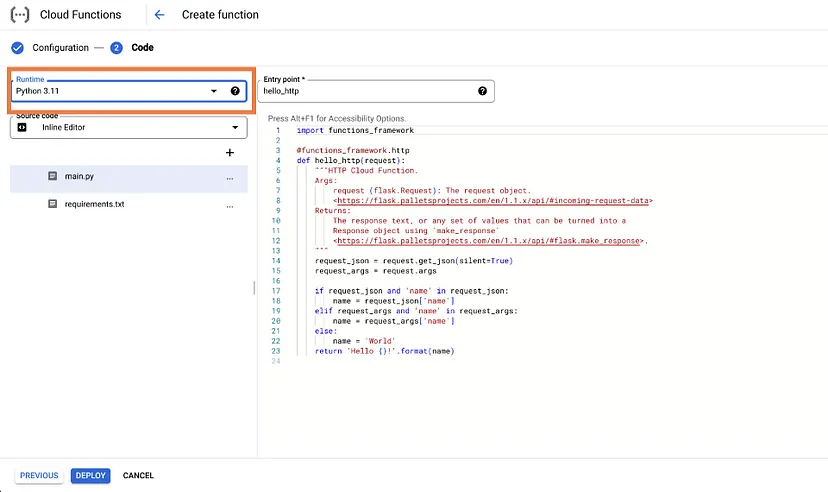Open requirements.txt file
Image resolution: width=828 pixels, height=492 pixels.
click(x=94, y=204)
